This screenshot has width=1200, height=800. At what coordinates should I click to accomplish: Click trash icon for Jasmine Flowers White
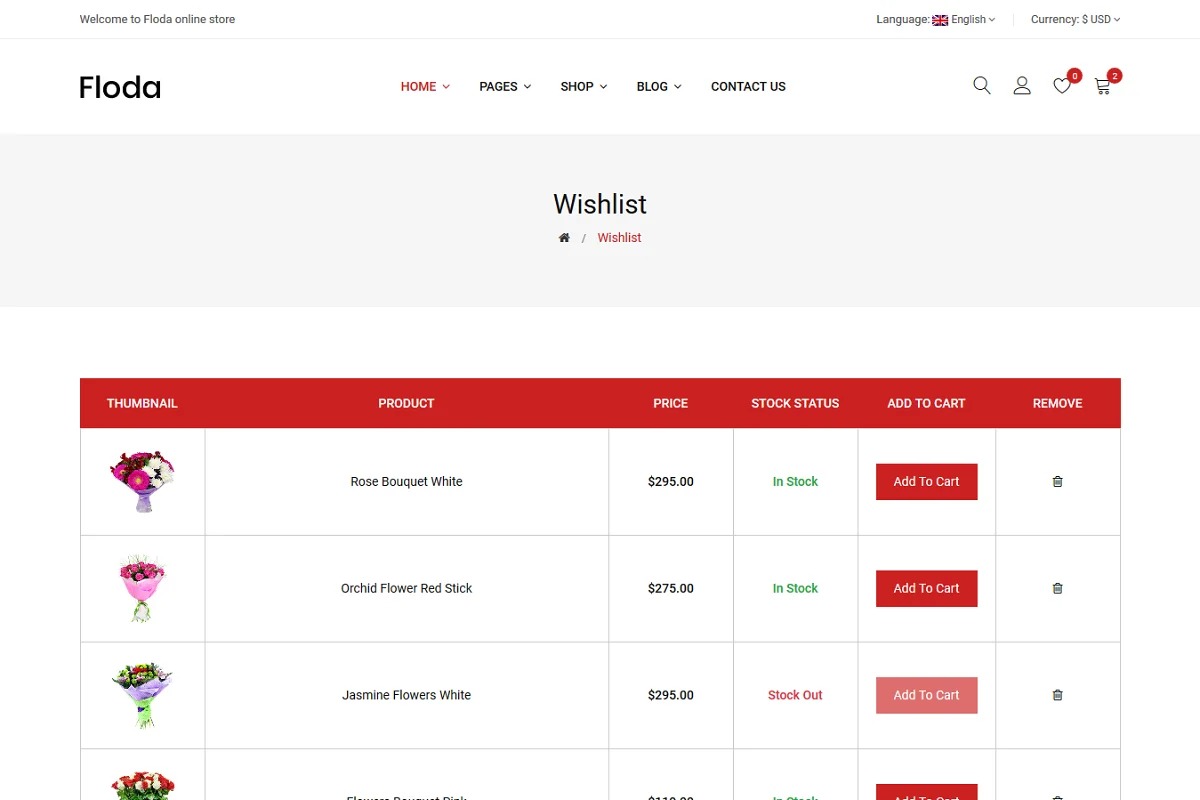point(1057,695)
